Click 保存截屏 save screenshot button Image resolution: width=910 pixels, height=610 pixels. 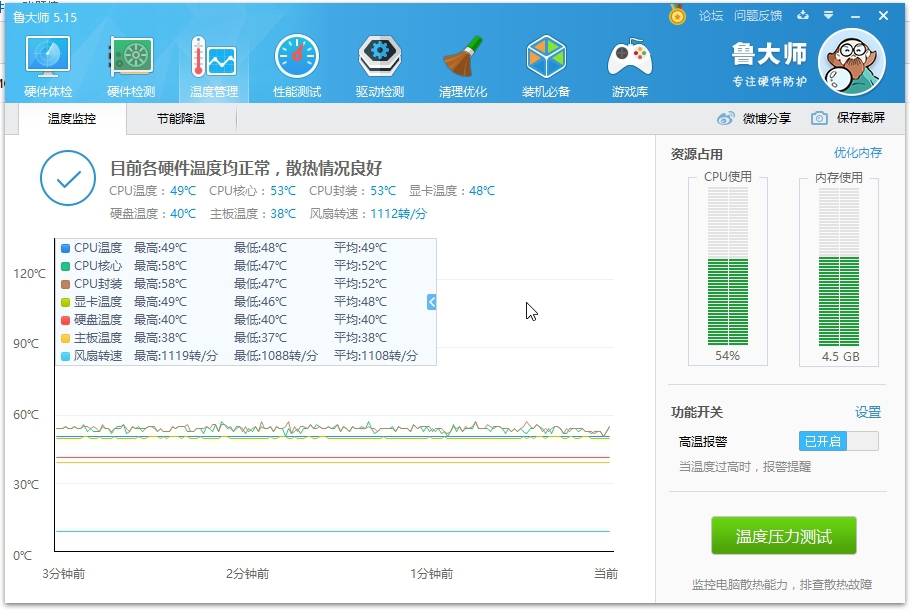coord(861,118)
